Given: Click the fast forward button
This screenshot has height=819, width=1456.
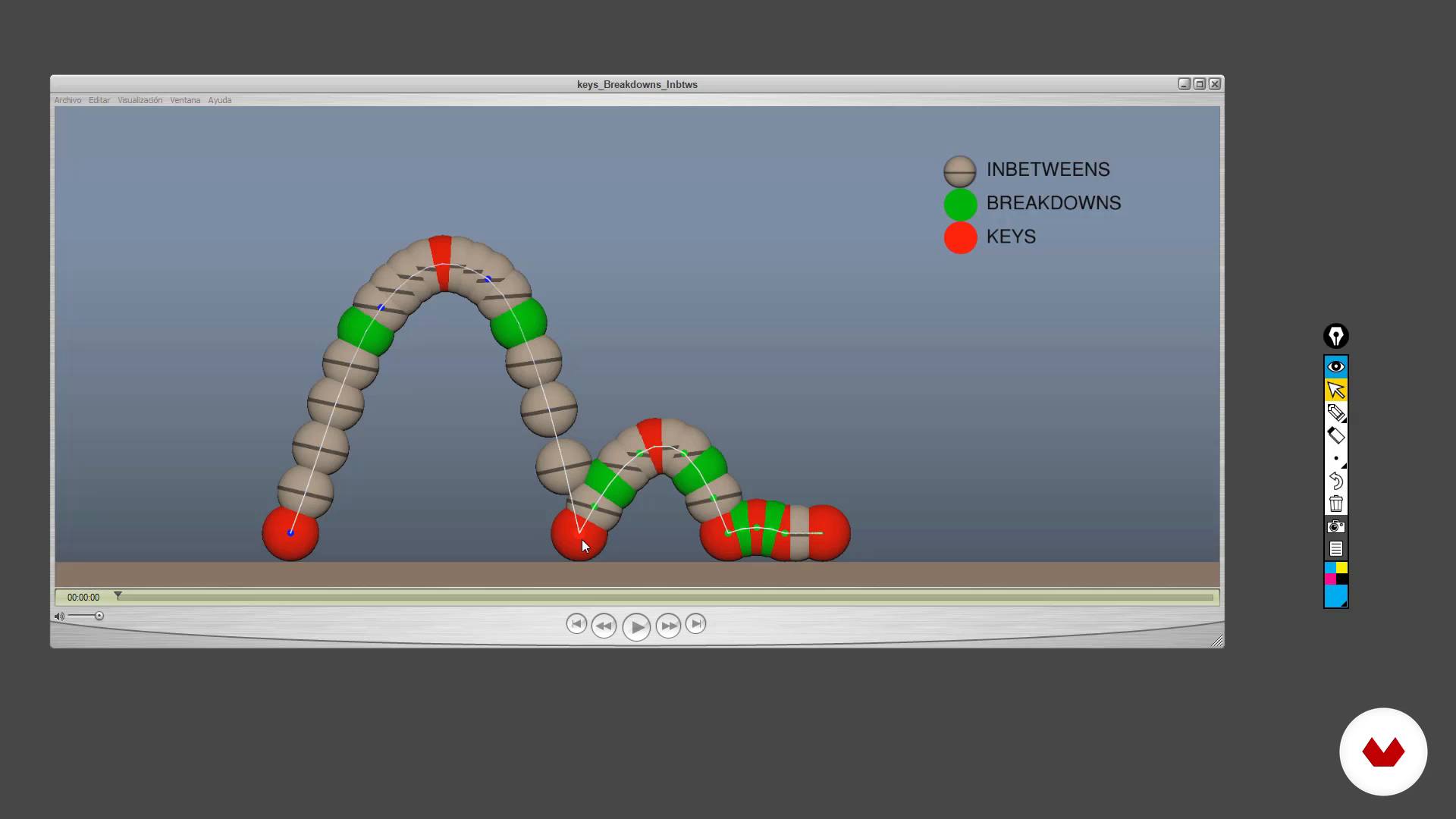Looking at the screenshot, I should [x=668, y=626].
